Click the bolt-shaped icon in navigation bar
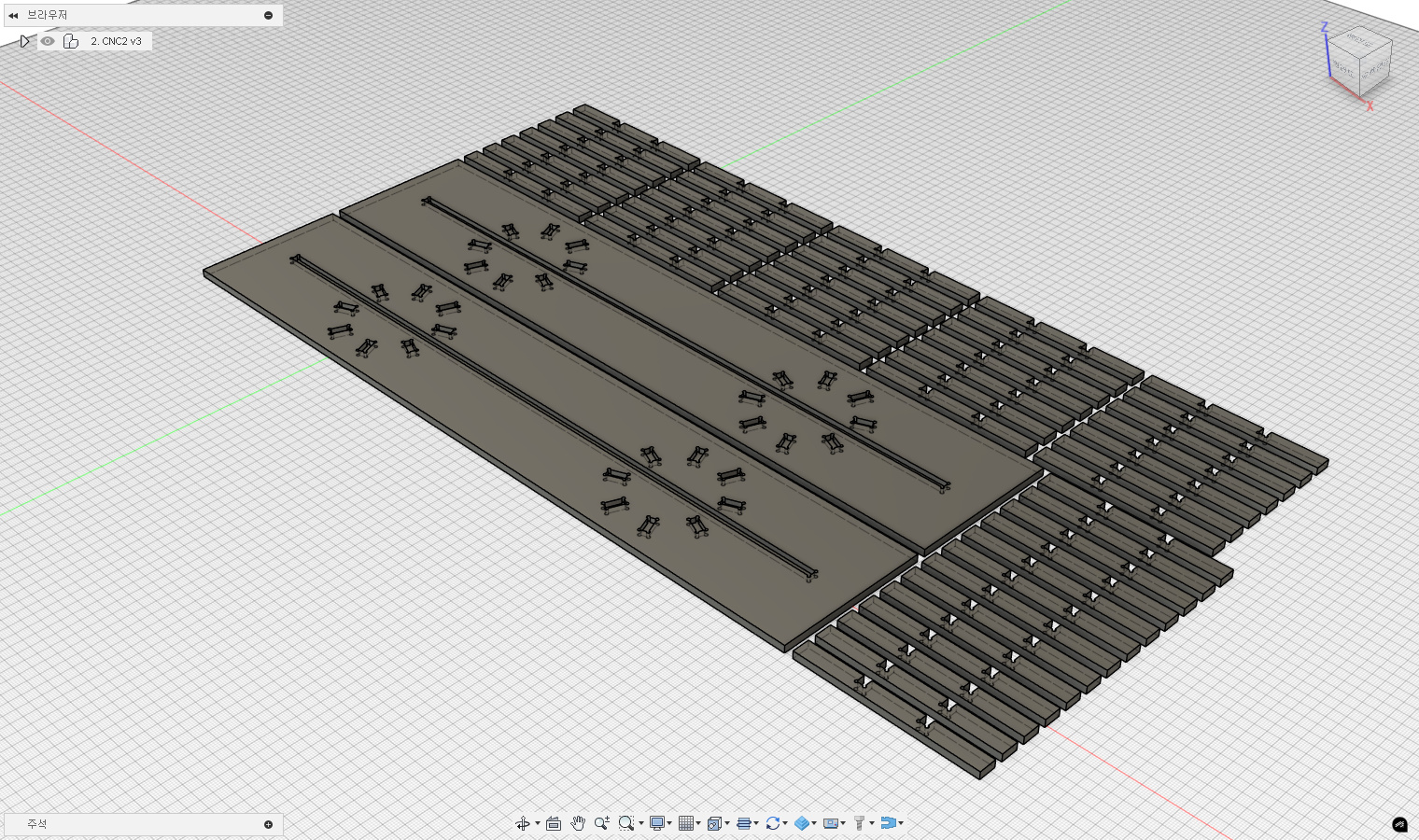Image resolution: width=1419 pixels, height=840 pixels. tap(859, 823)
